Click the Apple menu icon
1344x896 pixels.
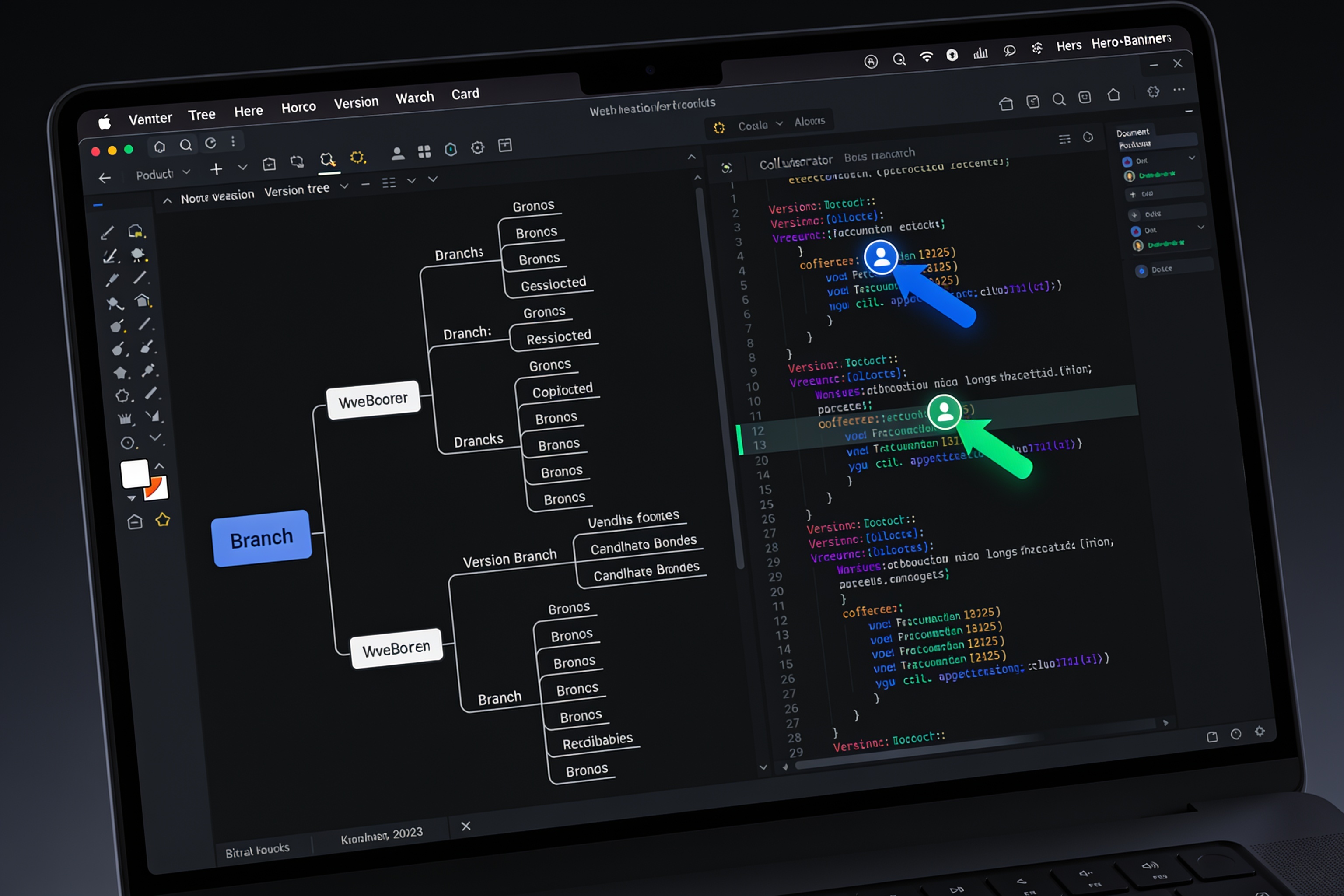coord(104,122)
